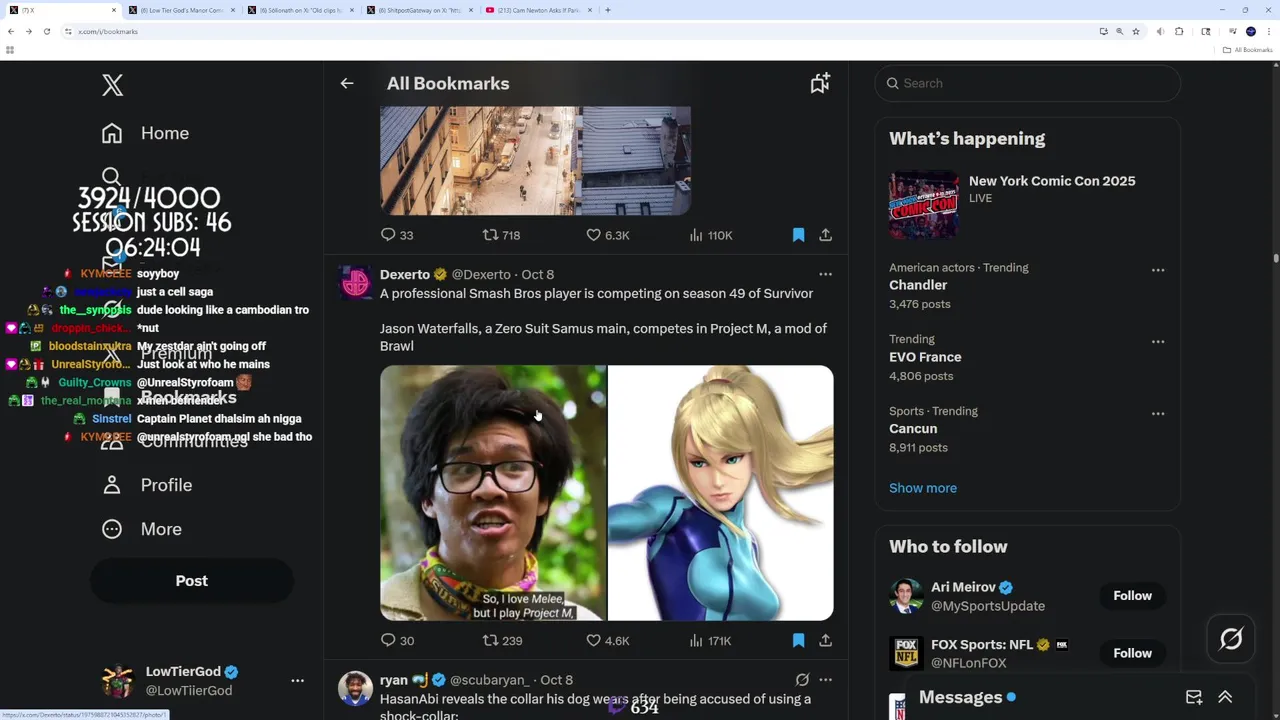This screenshot has width=1280, height=720.
Task: Click Grok icon on ryan's post
Action: pos(802,680)
